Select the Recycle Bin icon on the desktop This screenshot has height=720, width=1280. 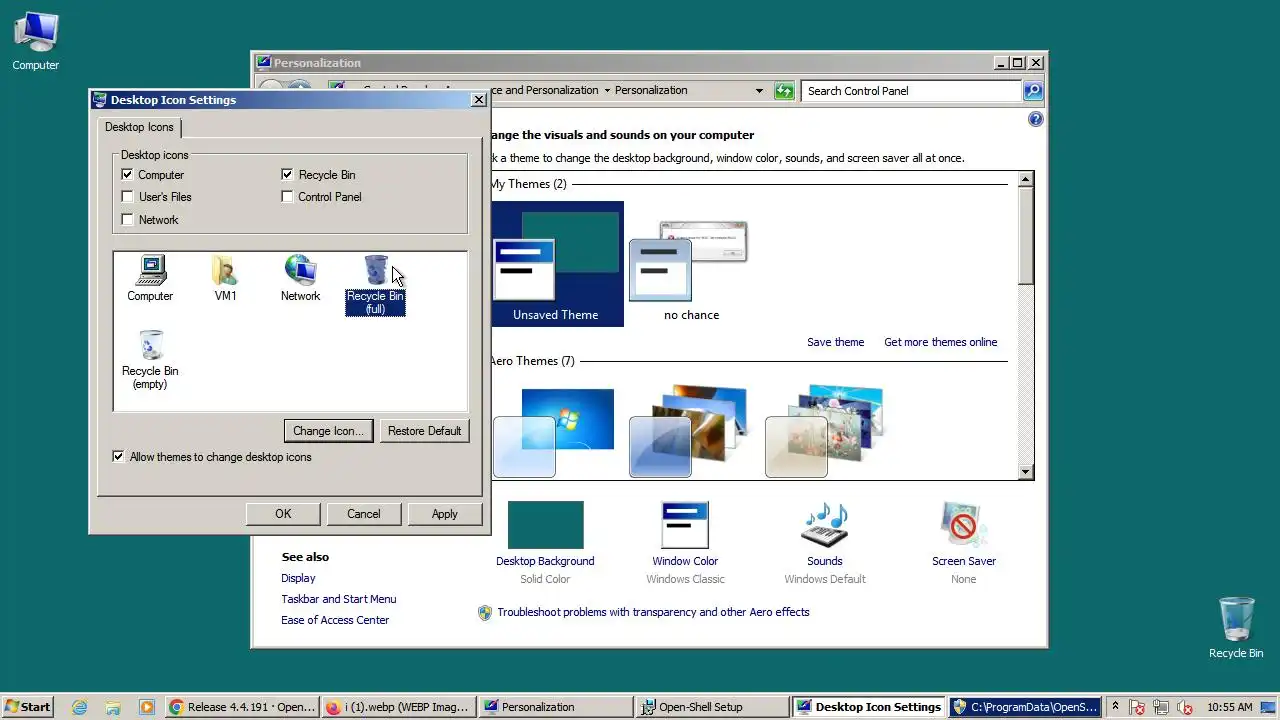(1236, 628)
